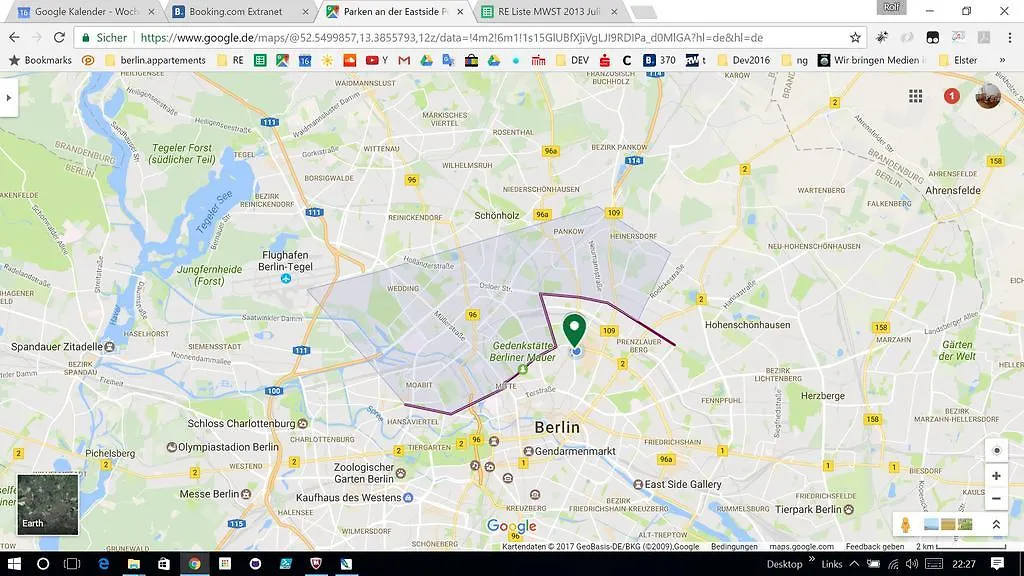
Task: Click the first imagery photo thumbnail
Action: point(931,524)
